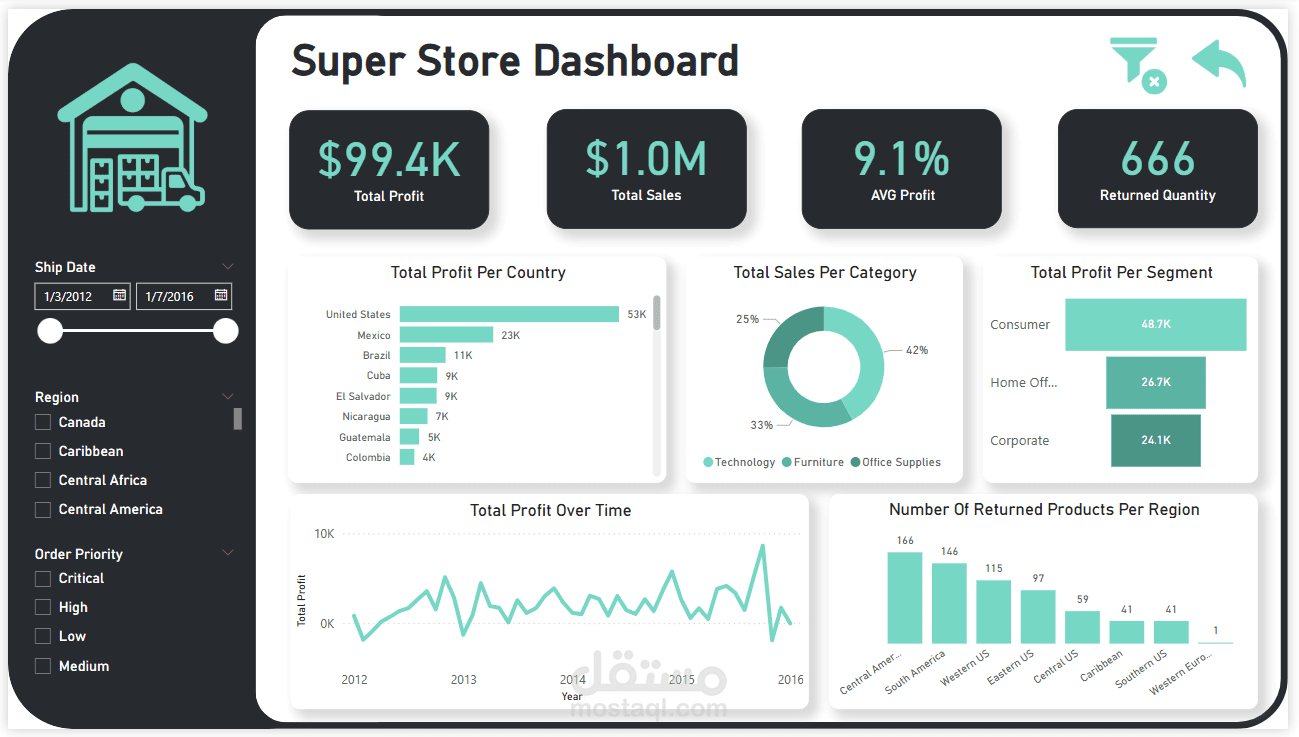Screen dimensions: 1299x737
Task: Click the United States bar in country chart
Action: tap(510, 313)
